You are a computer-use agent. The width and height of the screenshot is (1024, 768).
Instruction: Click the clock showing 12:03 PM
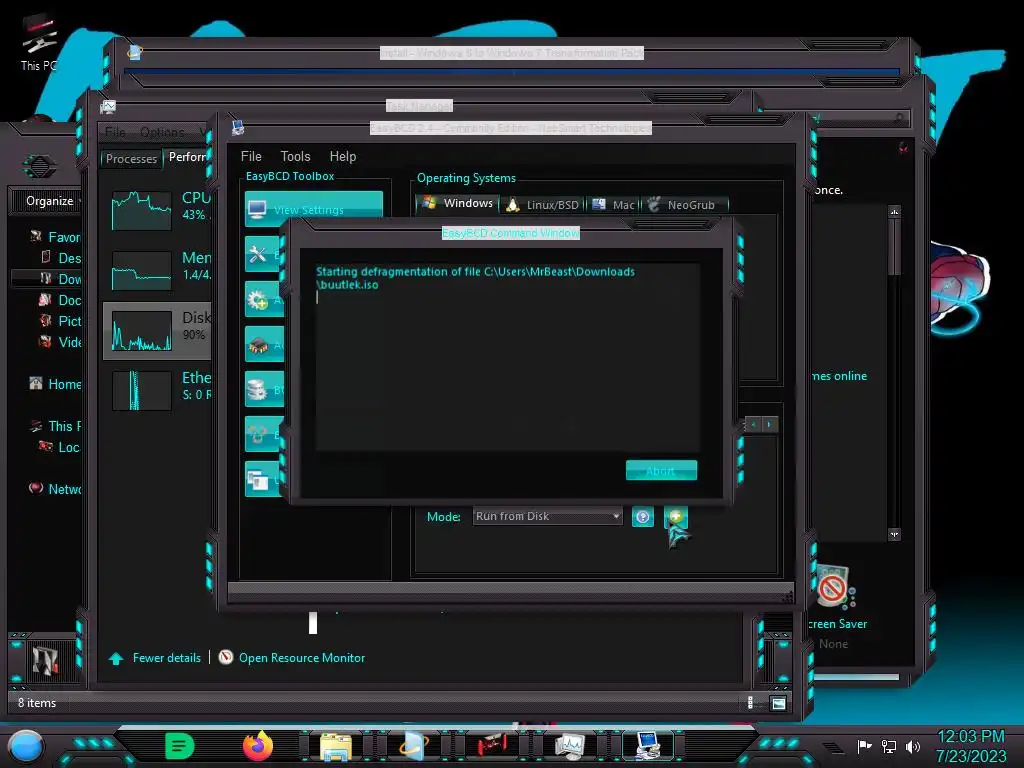(971, 737)
